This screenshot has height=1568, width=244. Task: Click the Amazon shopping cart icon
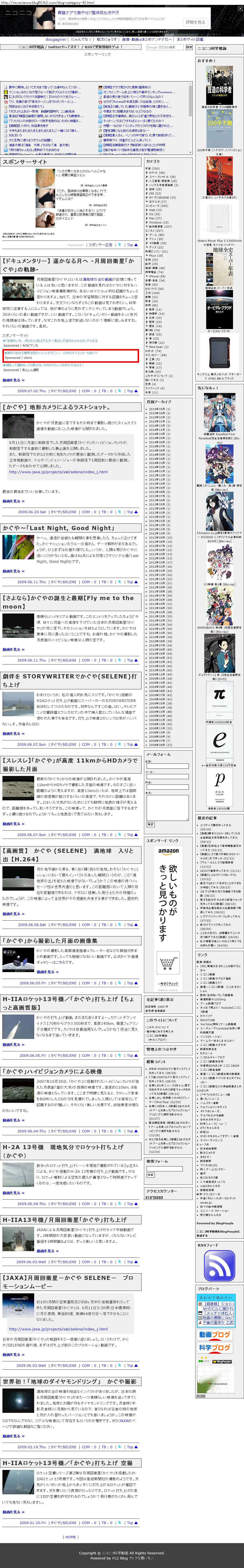coord(168,963)
